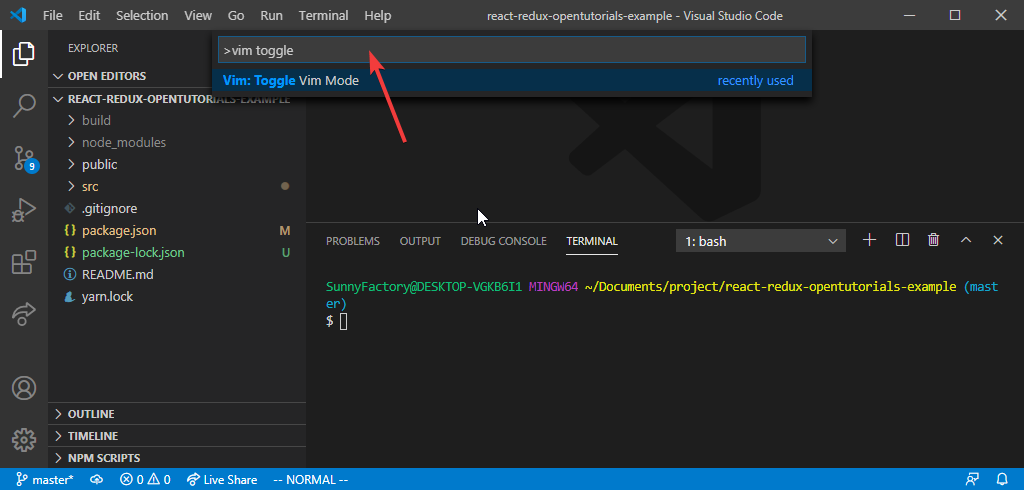Click the EXPLORER panel title
Image resolution: width=1024 pixels, height=490 pixels.
coord(93,48)
